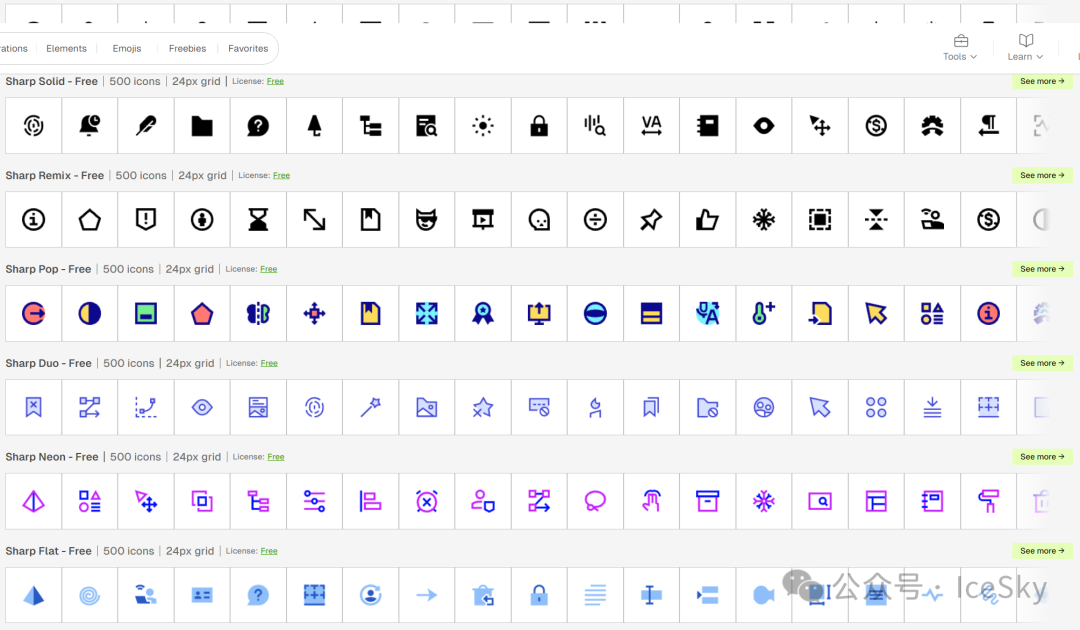Click the pink snowflake icon in Sharp Neon
The width and height of the screenshot is (1080, 630).
pos(764,501)
